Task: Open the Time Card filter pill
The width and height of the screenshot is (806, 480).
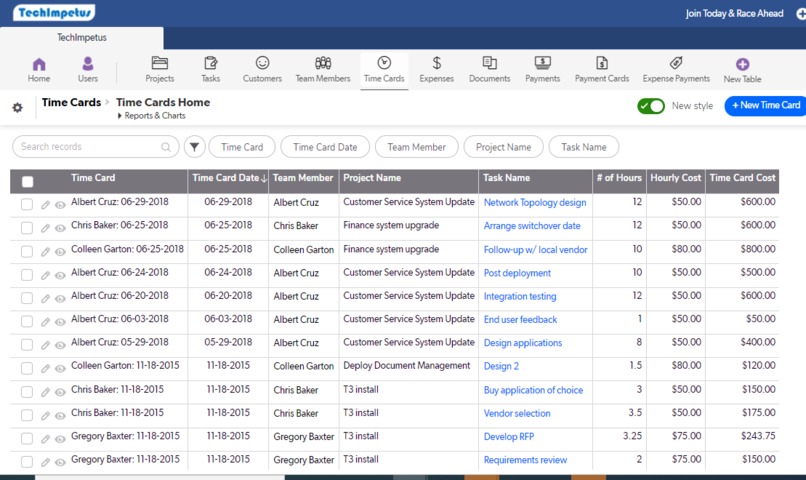Action: coord(242,147)
